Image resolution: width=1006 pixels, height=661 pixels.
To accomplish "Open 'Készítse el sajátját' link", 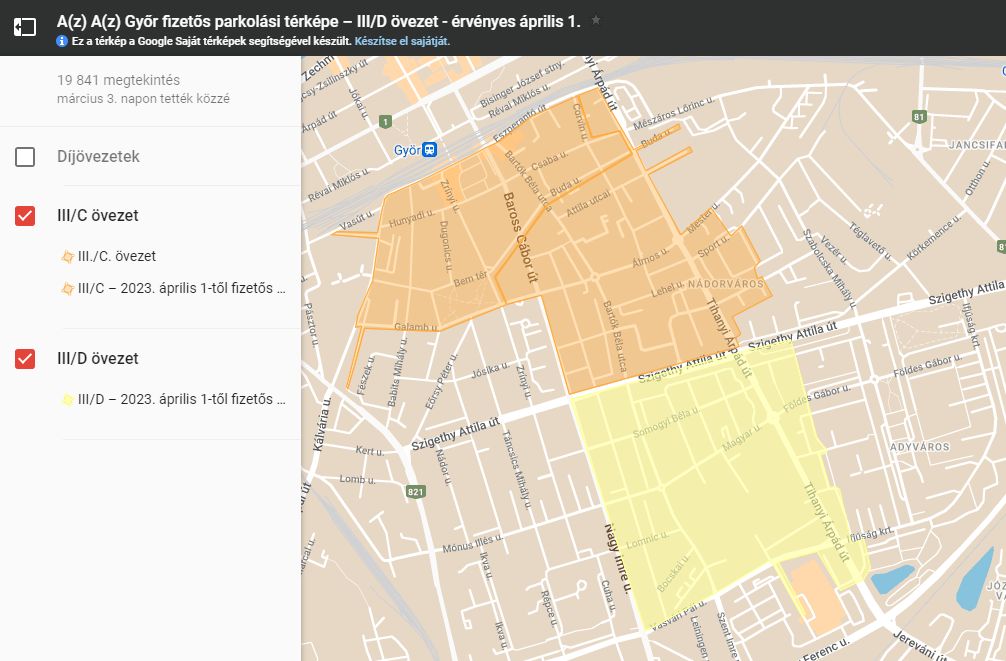I will [x=402, y=42].
